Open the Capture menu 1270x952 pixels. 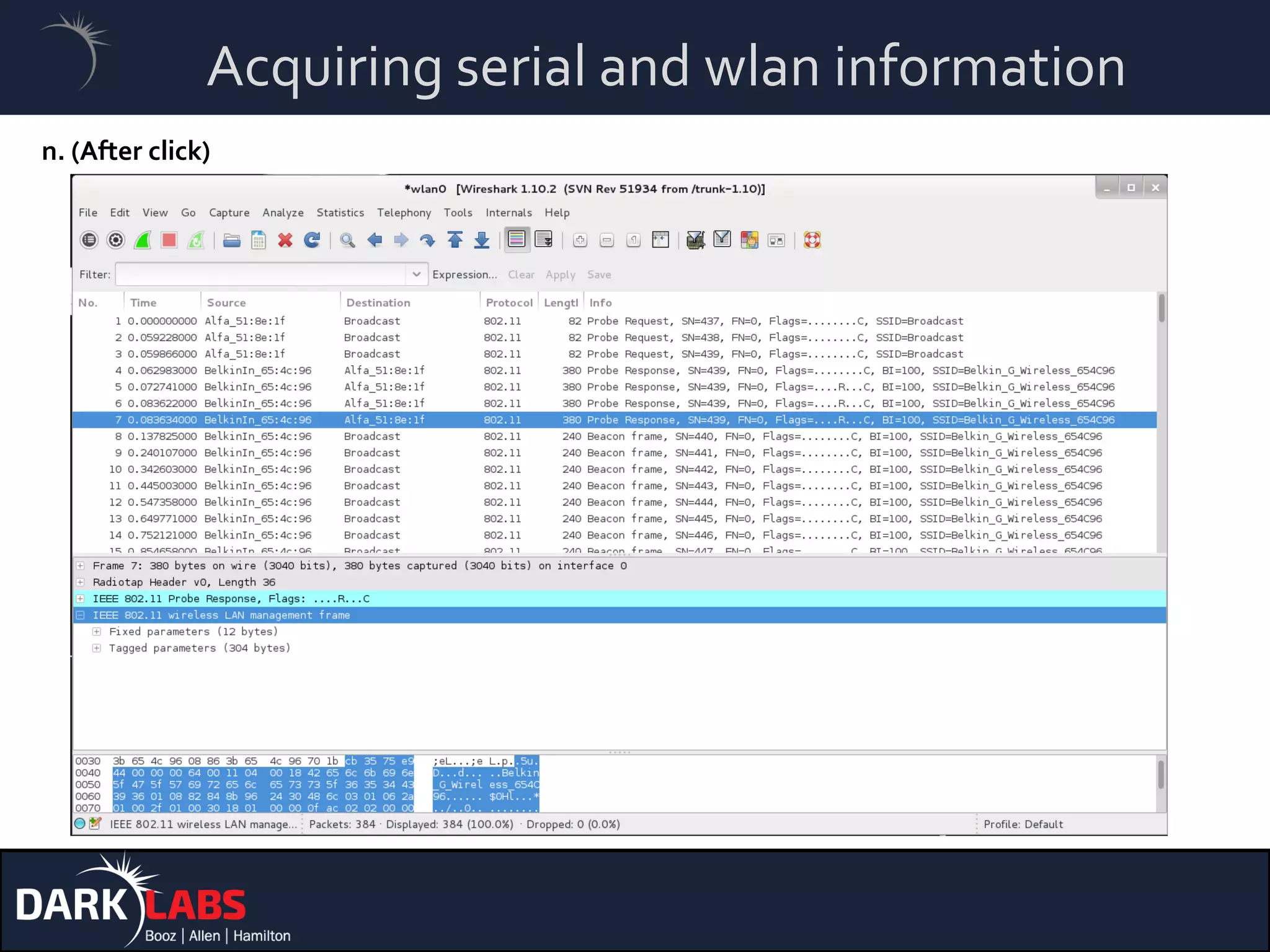[x=229, y=213]
